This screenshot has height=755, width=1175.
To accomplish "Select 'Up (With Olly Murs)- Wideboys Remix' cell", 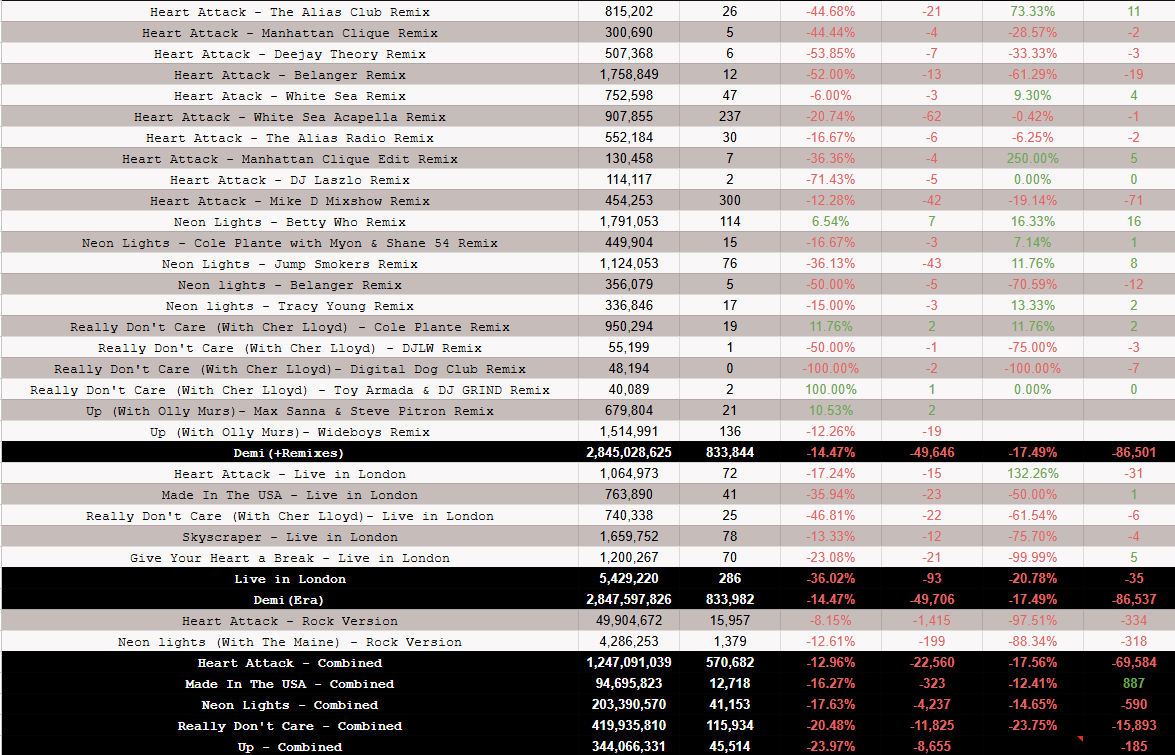I will coord(289,431).
